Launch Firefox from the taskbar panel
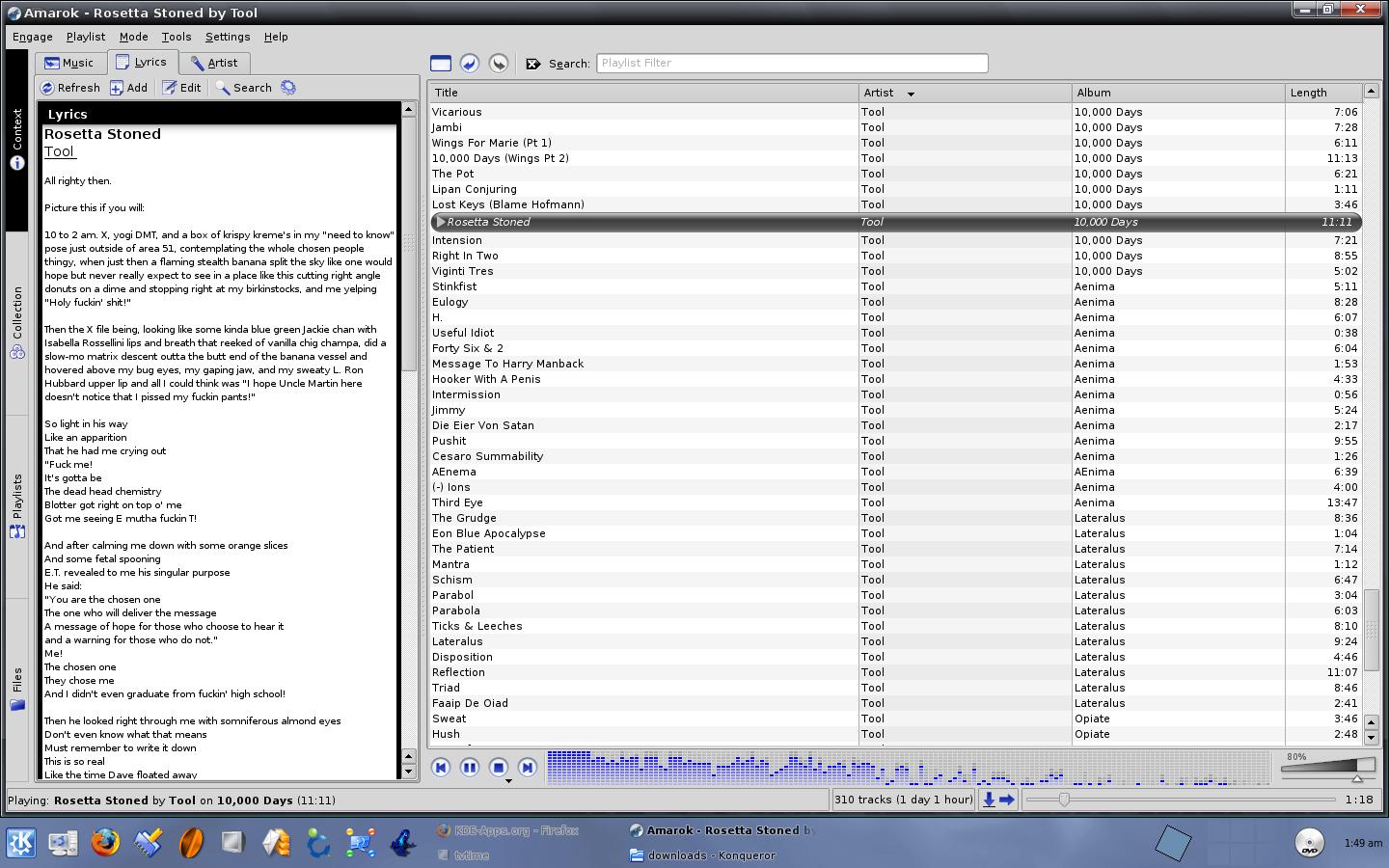Image resolution: width=1389 pixels, height=868 pixels. point(105,842)
